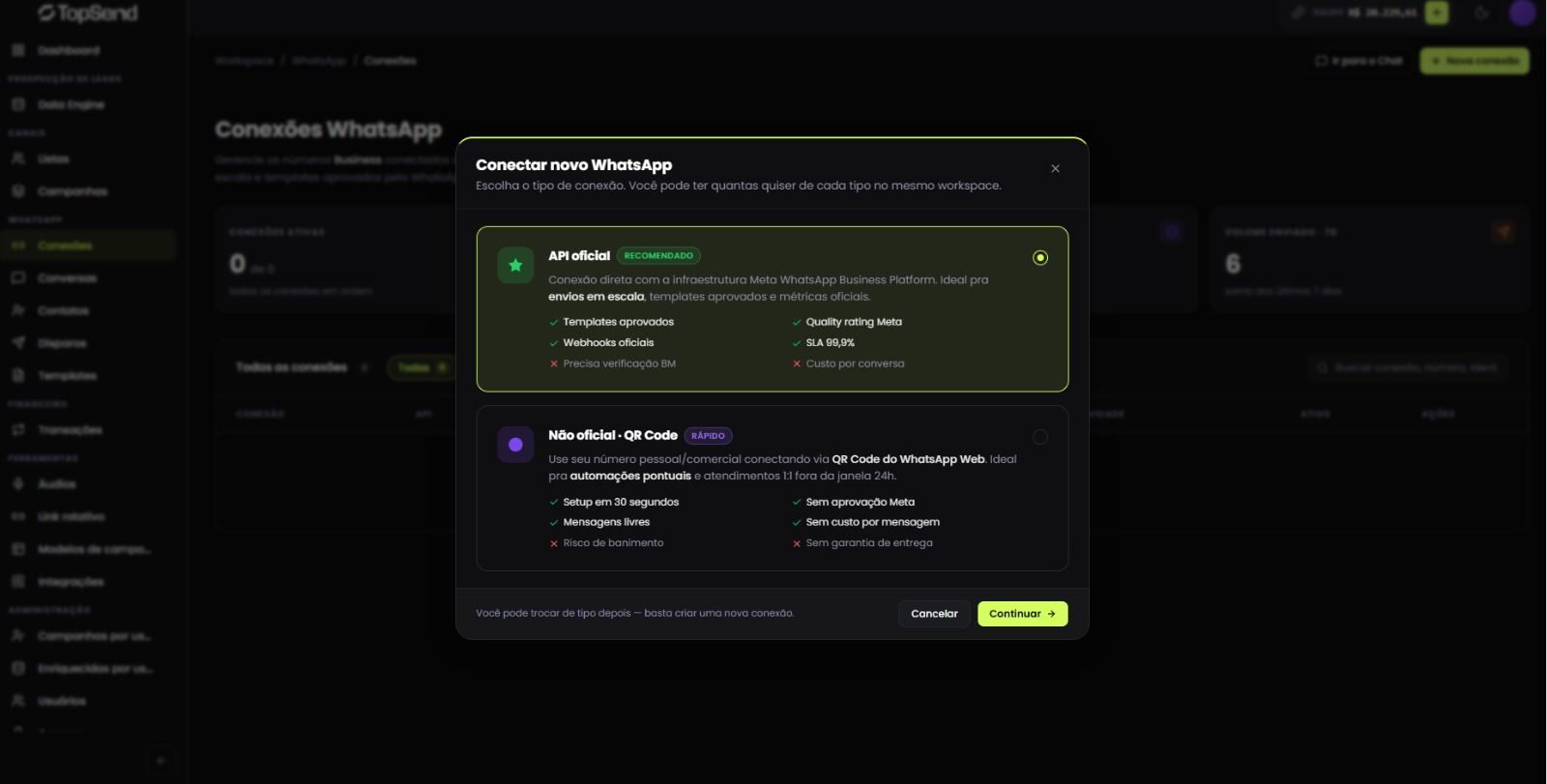The width and height of the screenshot is (1547, 784).
Task: Click the Enriquecidos por usuário icon
Action: (x=18, y=668)
